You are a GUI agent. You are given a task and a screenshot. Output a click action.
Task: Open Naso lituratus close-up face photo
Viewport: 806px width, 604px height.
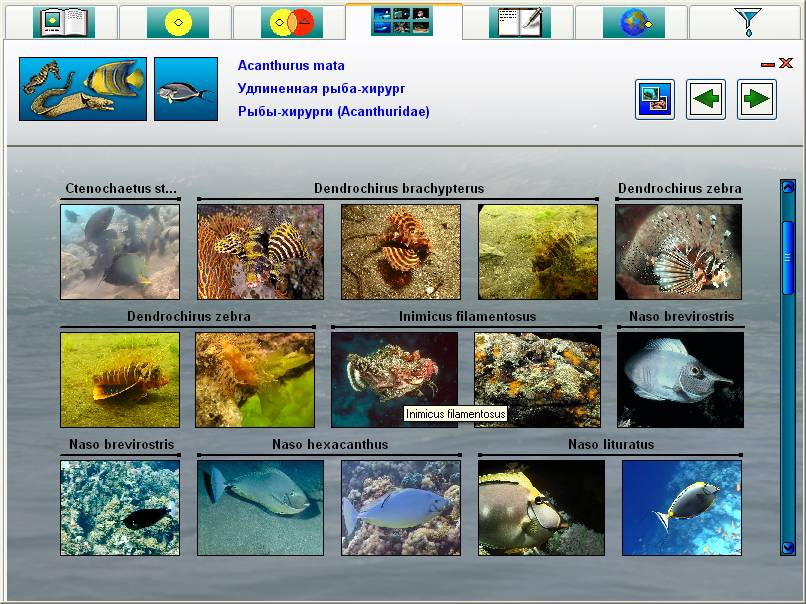pos(541,508)
